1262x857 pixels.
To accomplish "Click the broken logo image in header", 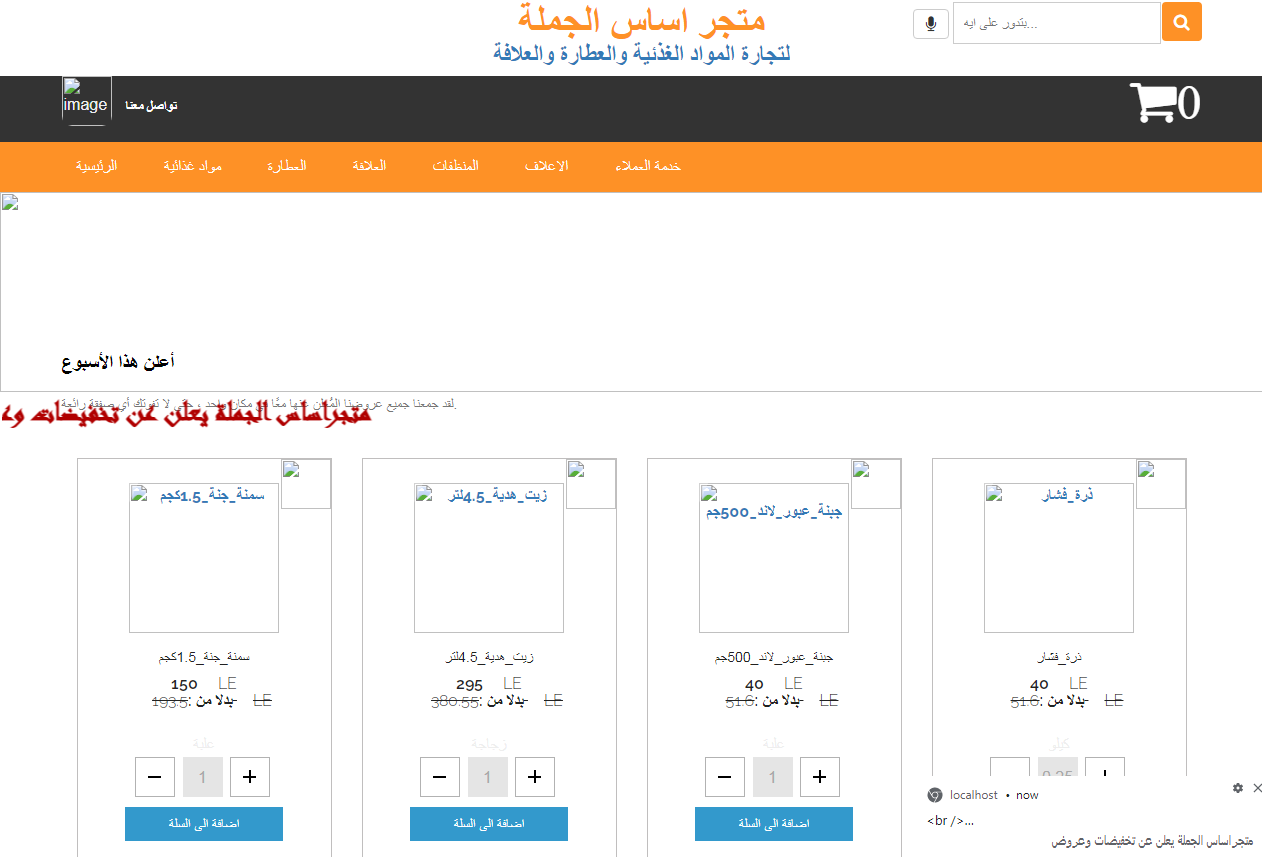I will tap(86, 101).
